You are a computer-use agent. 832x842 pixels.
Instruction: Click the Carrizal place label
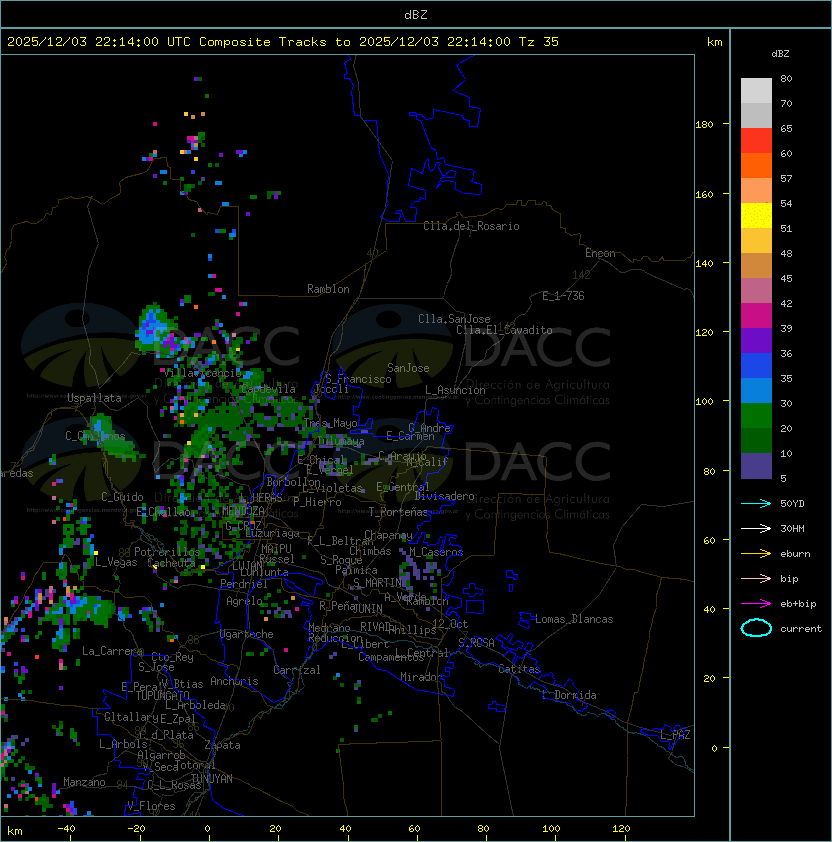coord(296,670)
